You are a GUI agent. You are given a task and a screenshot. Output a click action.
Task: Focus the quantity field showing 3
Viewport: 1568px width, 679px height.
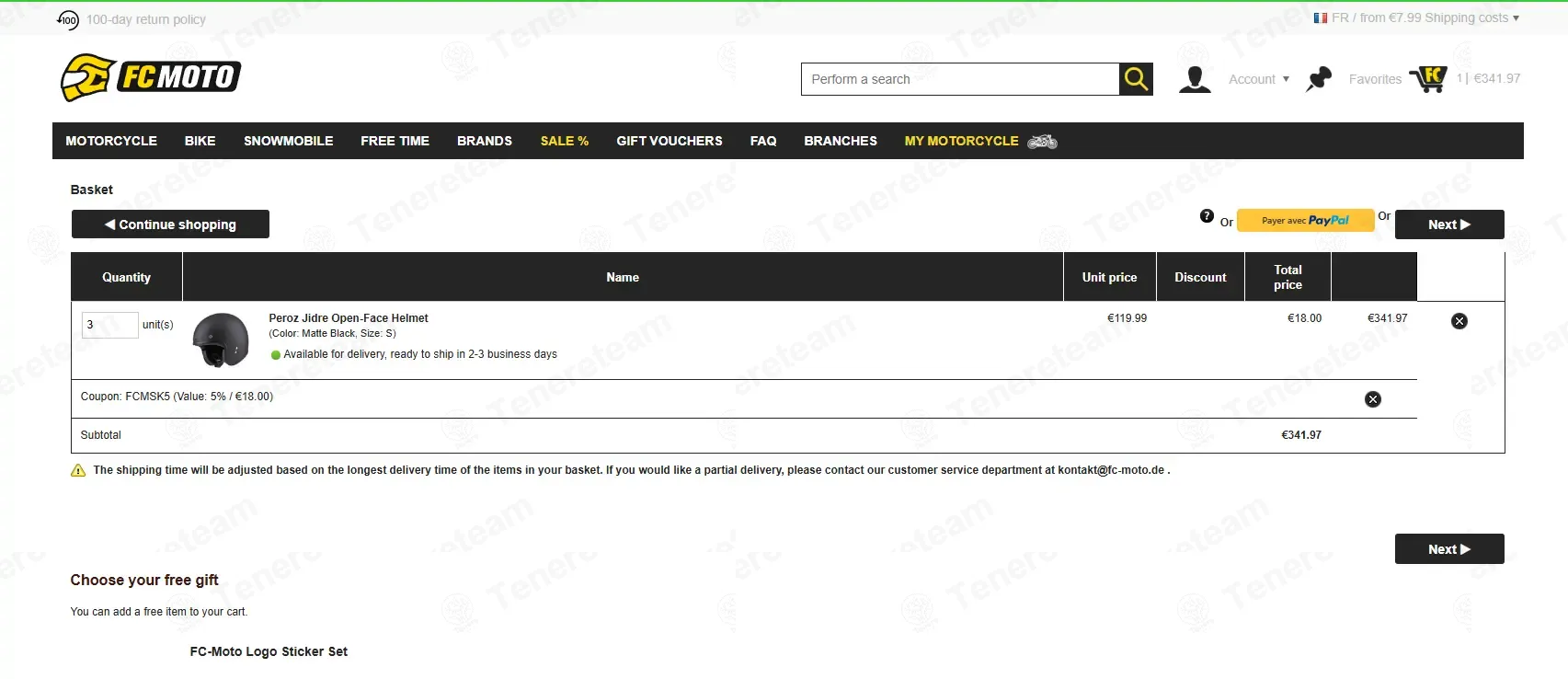(110, 325)
